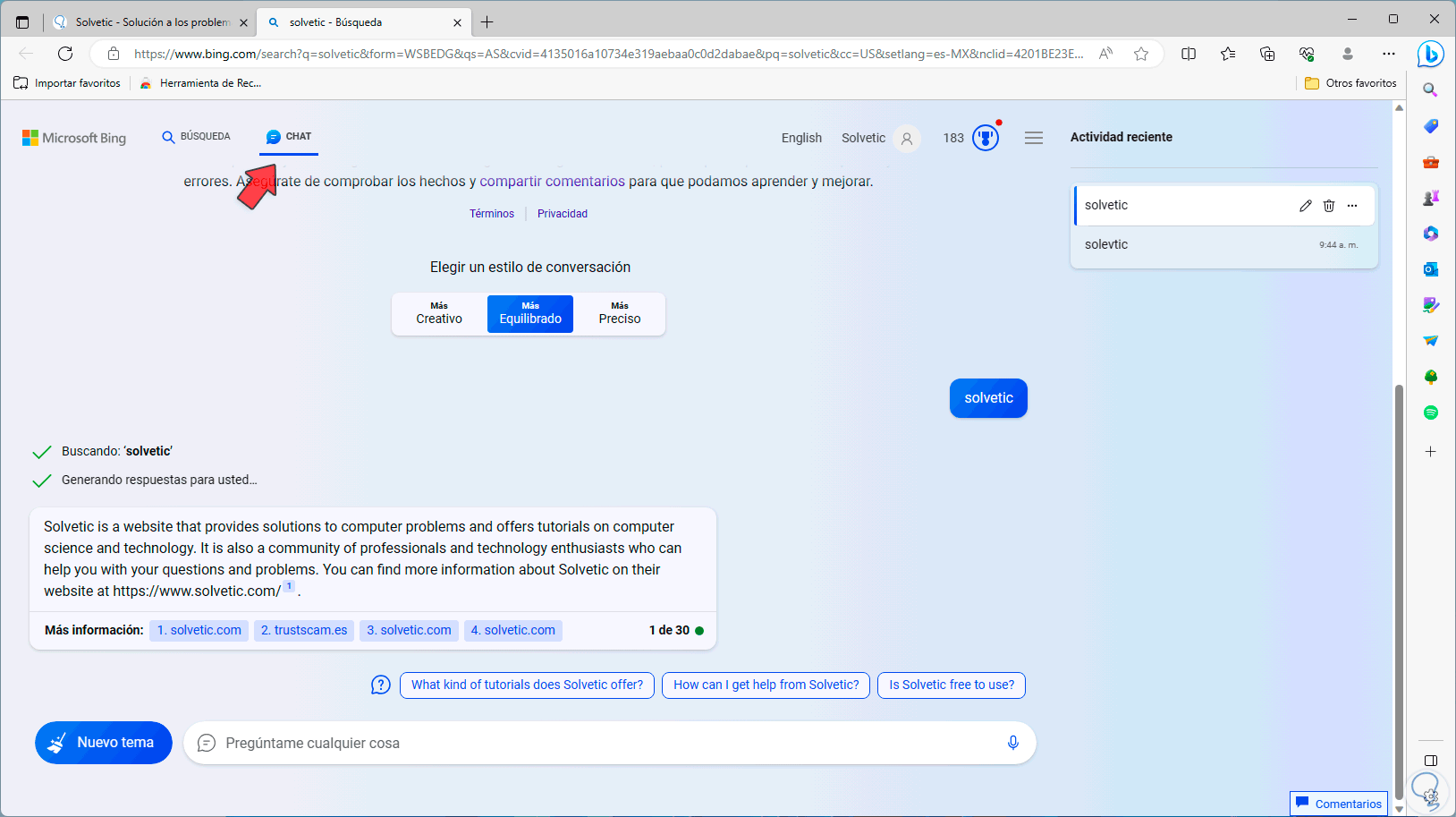
Task: Open Microsoft Rewards trophy icon
Action: tap(986, 138)
